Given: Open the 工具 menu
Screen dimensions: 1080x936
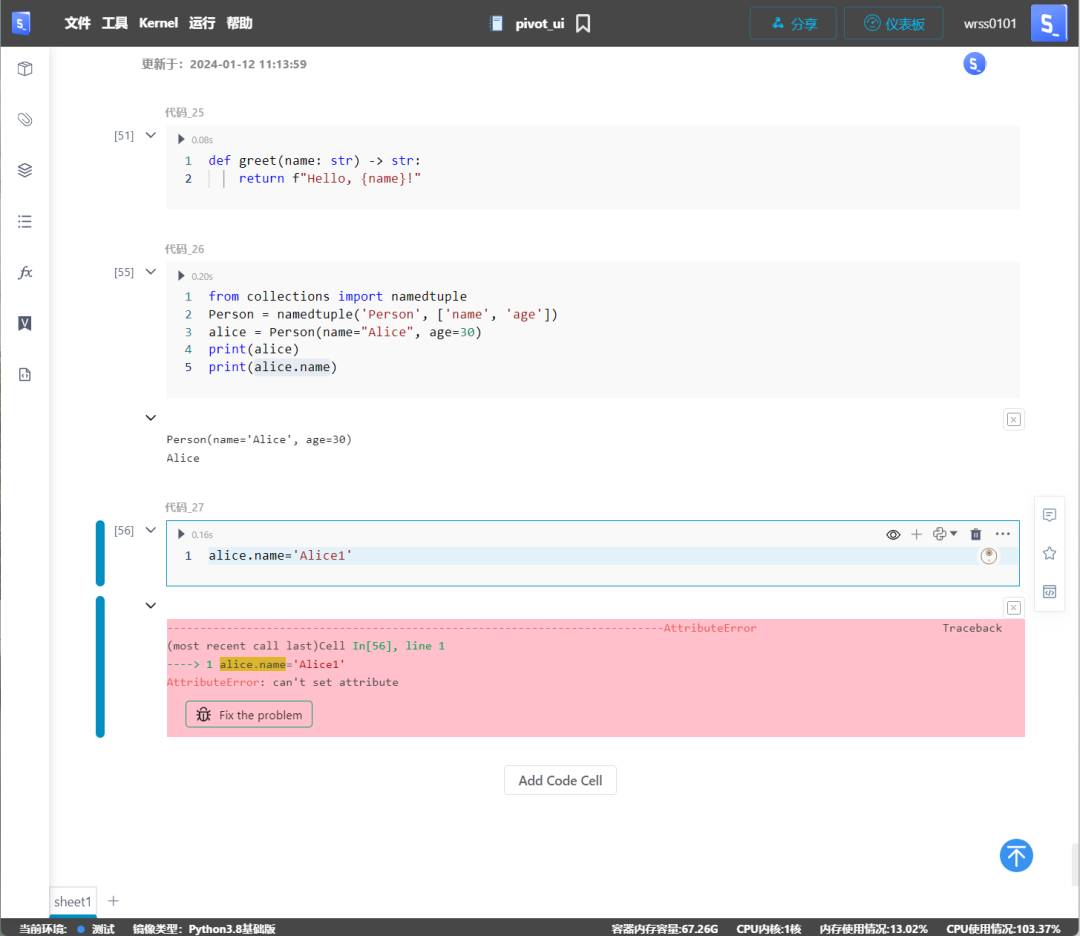Looking at the screenshot, I should coord(114,23).
